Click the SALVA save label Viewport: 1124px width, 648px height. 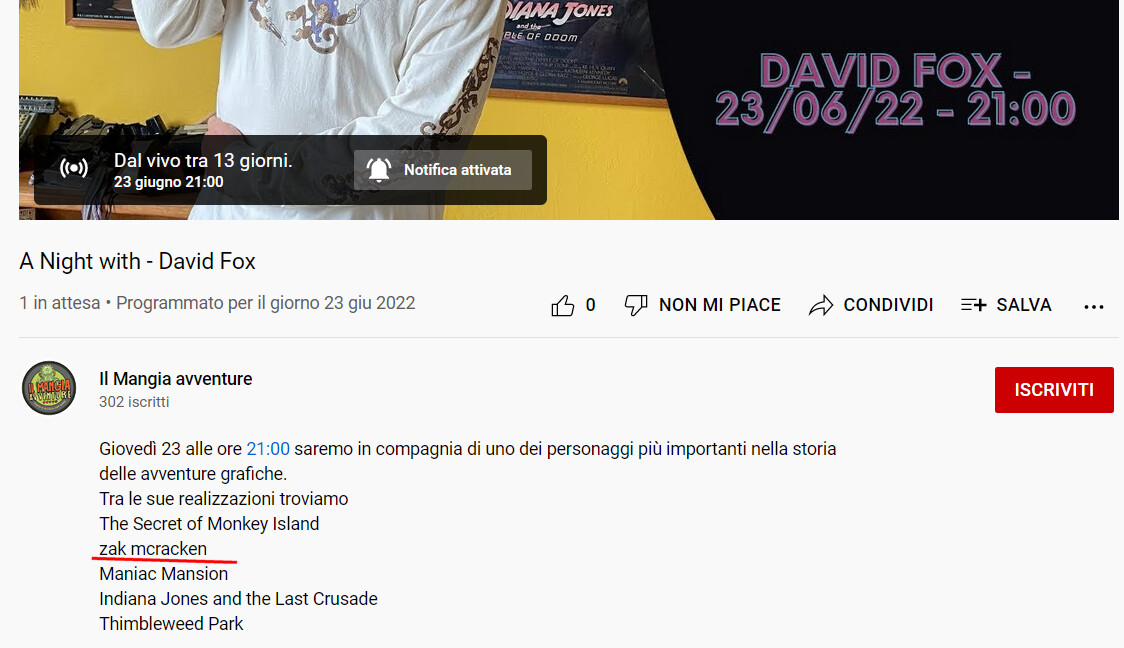(x=1024, y=305)
